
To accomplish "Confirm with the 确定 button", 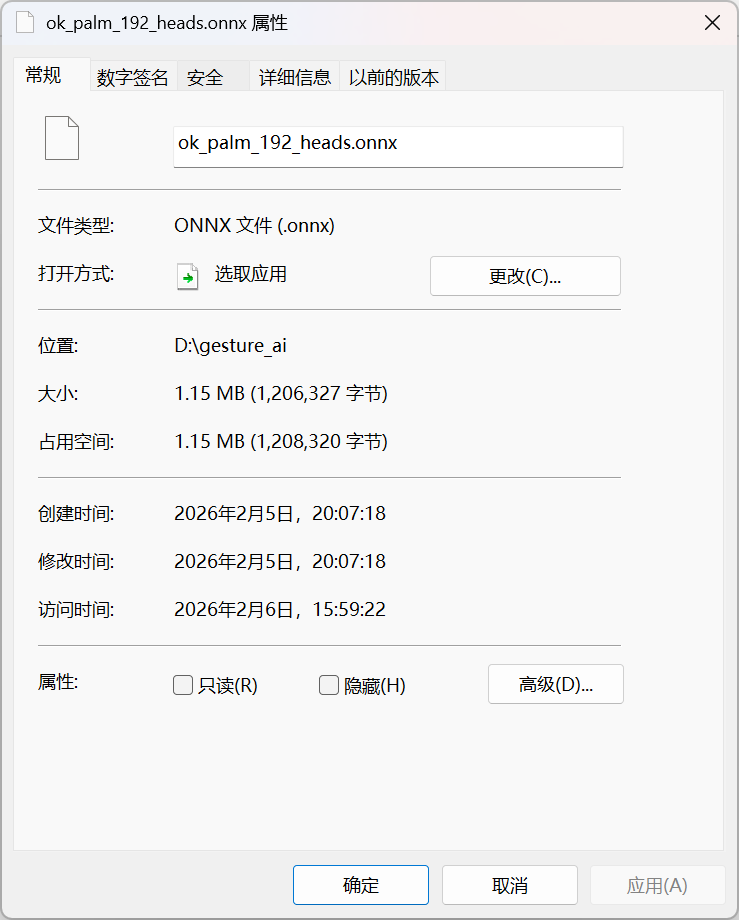I will tap(361, 885).
